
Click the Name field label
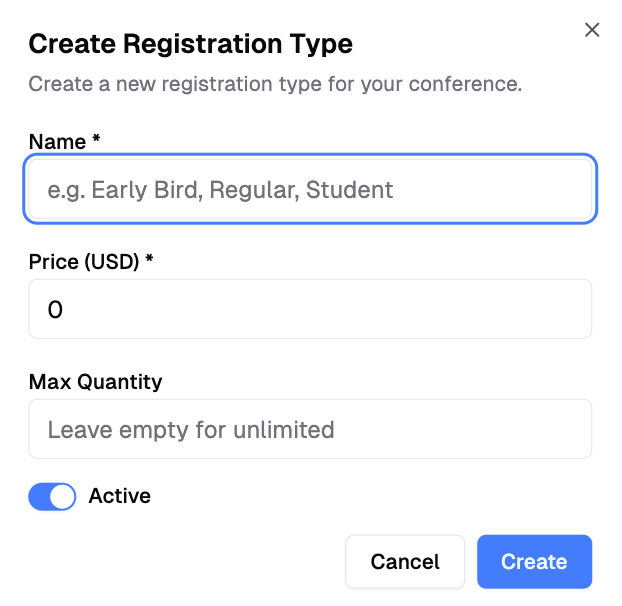coord(57,142)
